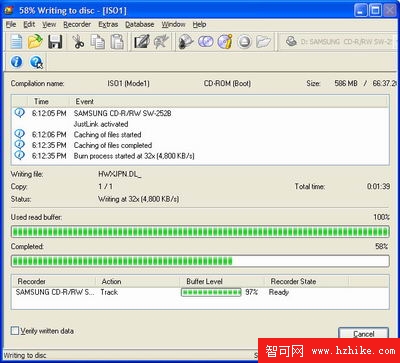Viewport: 400px width, 363px height.
Task: Click the Total time value 0:01:39
Action: [378, 186]
